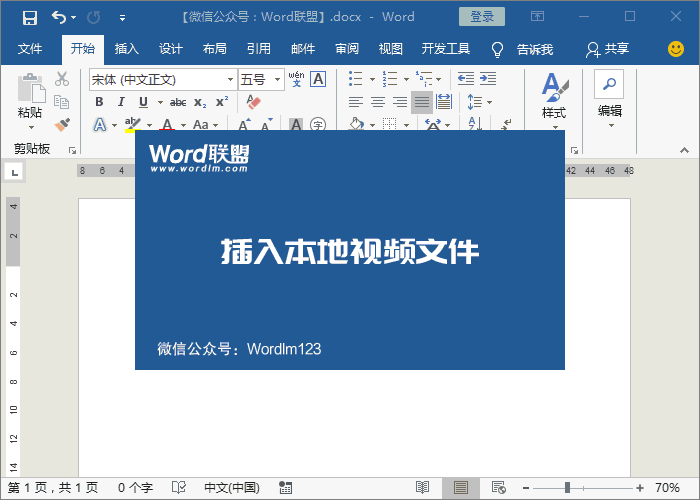Toggle underline formatting

coord(143,102)
